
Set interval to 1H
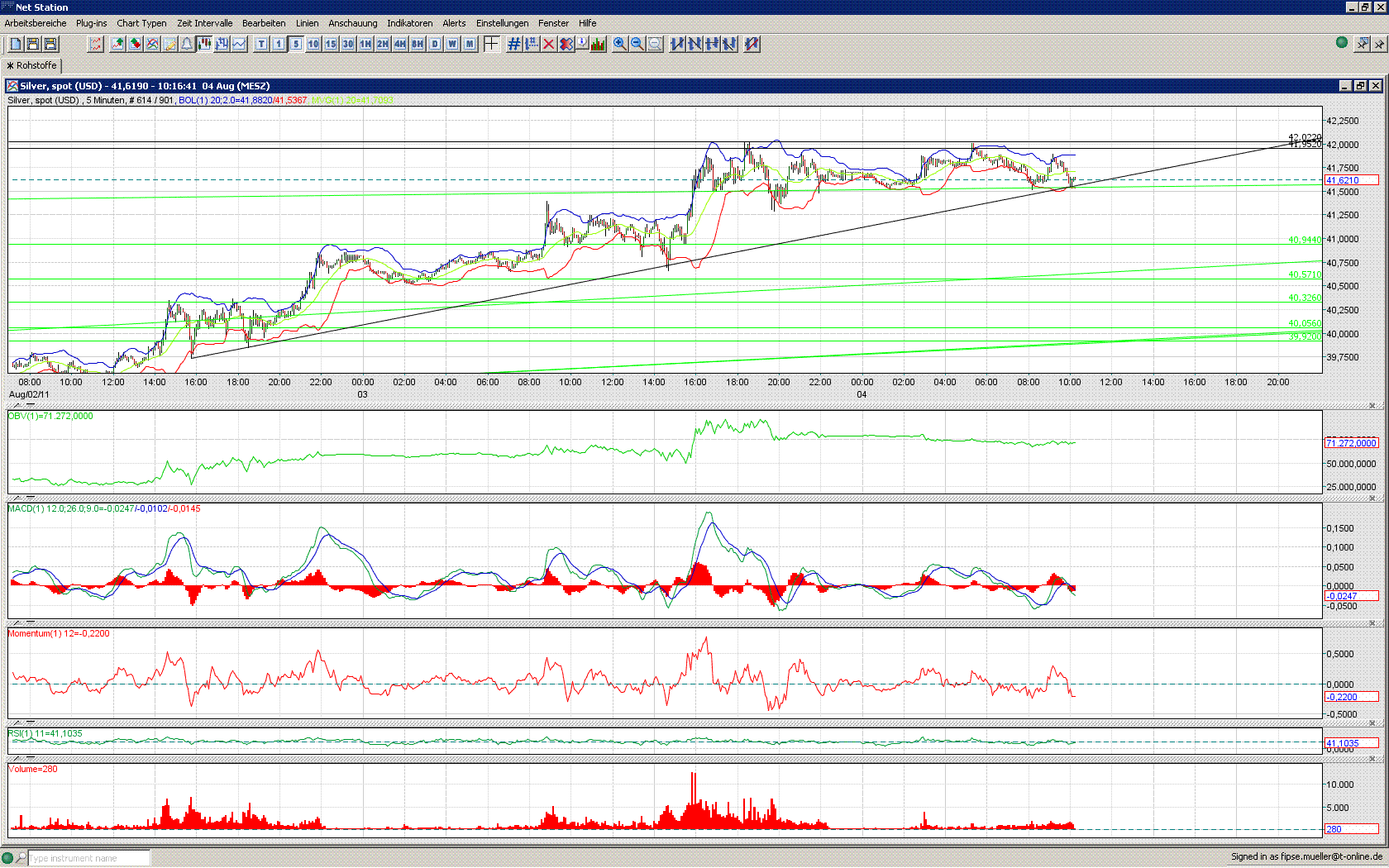pyautogui.click(x=365, y=44)
